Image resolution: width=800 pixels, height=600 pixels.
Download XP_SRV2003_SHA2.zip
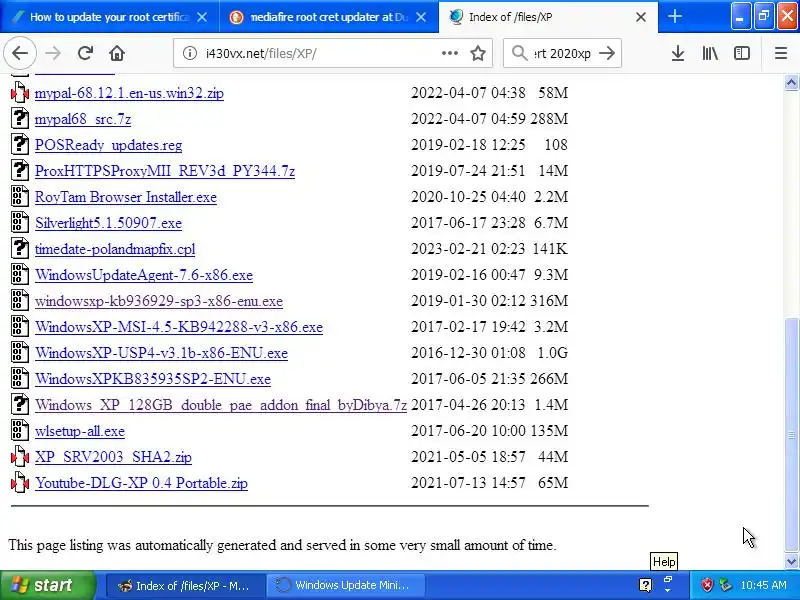[x=113, y=457]
